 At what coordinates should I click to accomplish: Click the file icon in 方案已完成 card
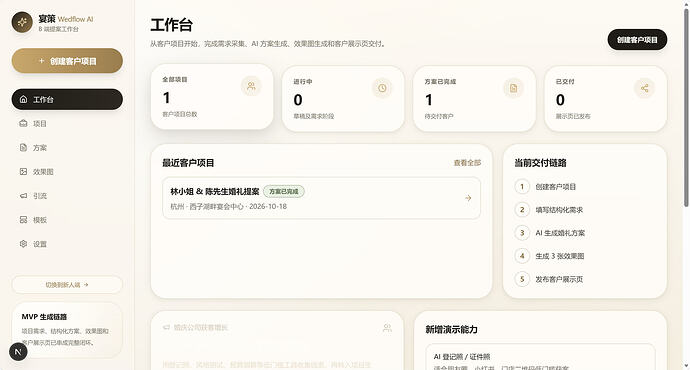(513, 88)
